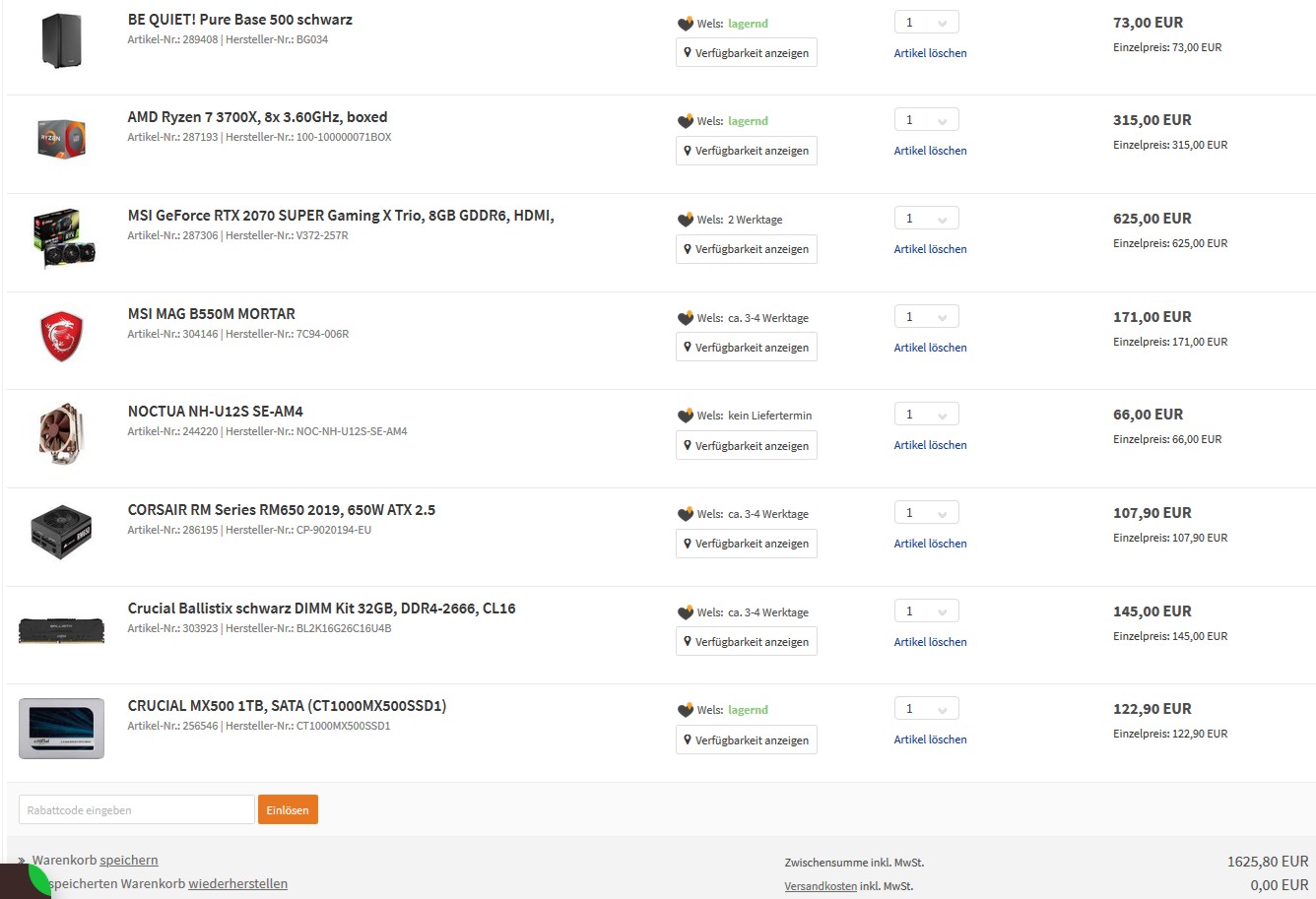Delete CORSAIR RM650 from cart

(930, 544)
